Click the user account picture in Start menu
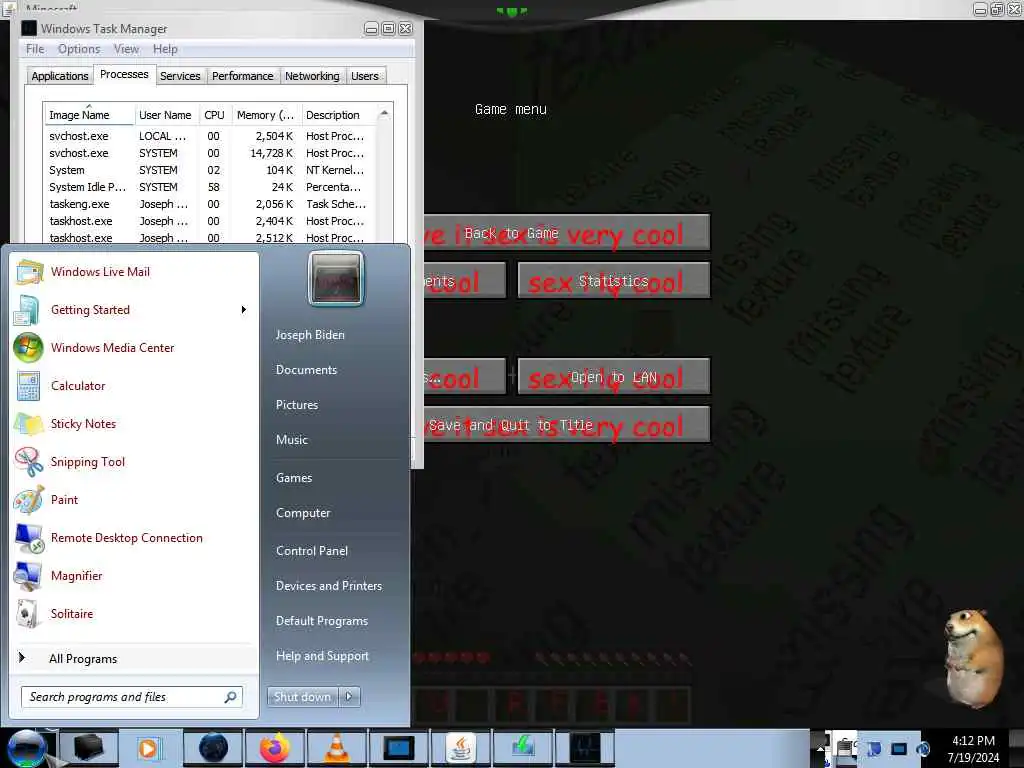The width and height of the screenshot is (1024, 768). click(336, 279)
